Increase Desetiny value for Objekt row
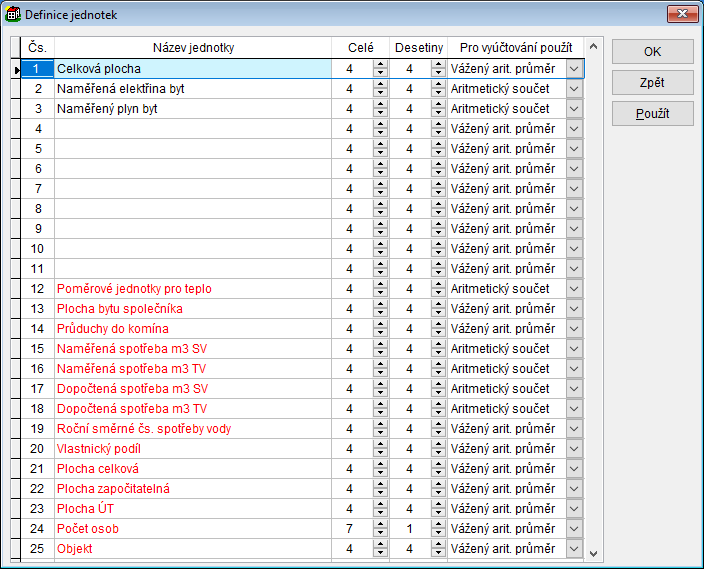This screenshot has height=569, width=704. click(x=438, y=545)
